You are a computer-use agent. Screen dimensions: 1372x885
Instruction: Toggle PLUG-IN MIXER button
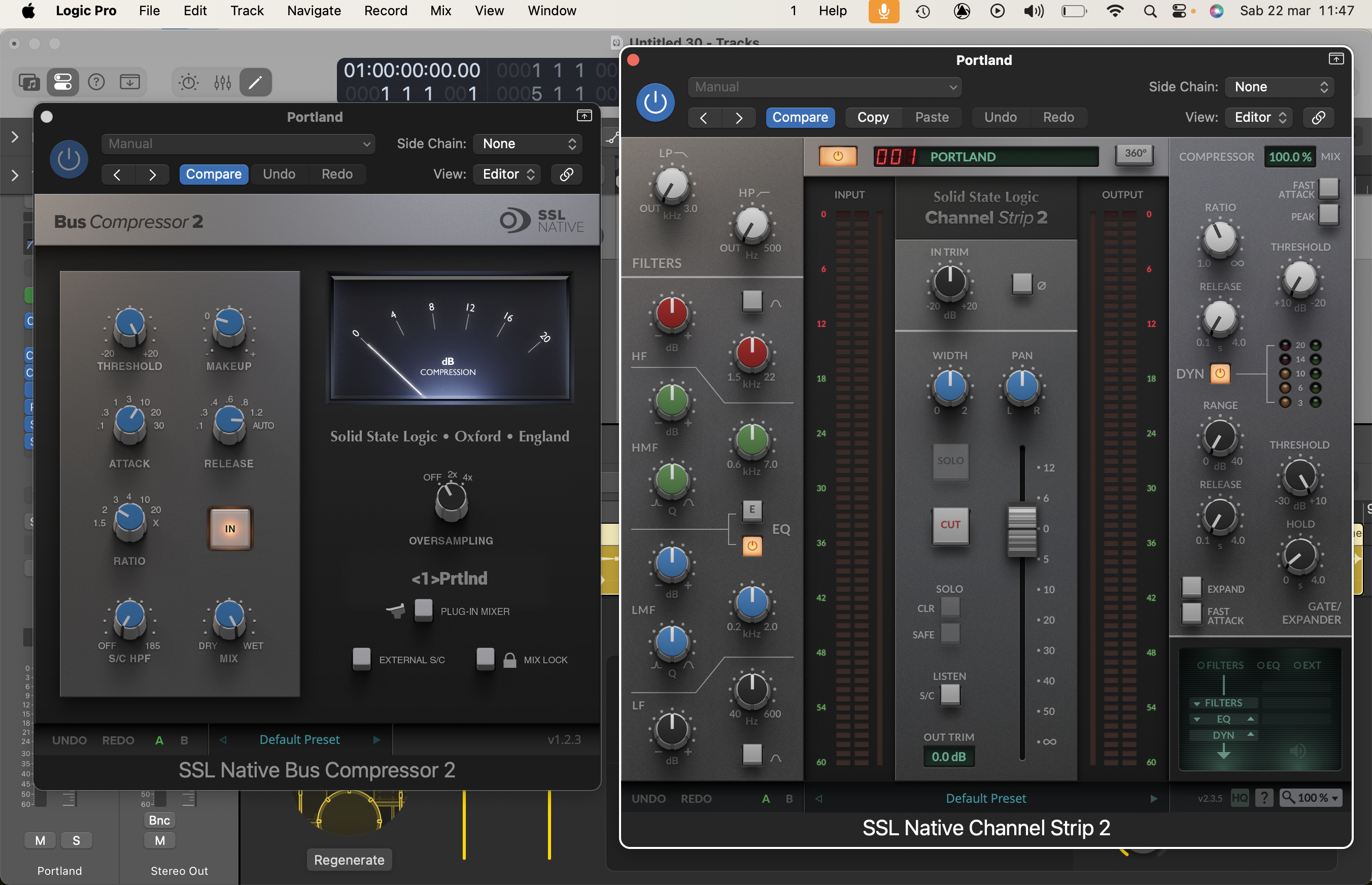(x=424, y=610)
